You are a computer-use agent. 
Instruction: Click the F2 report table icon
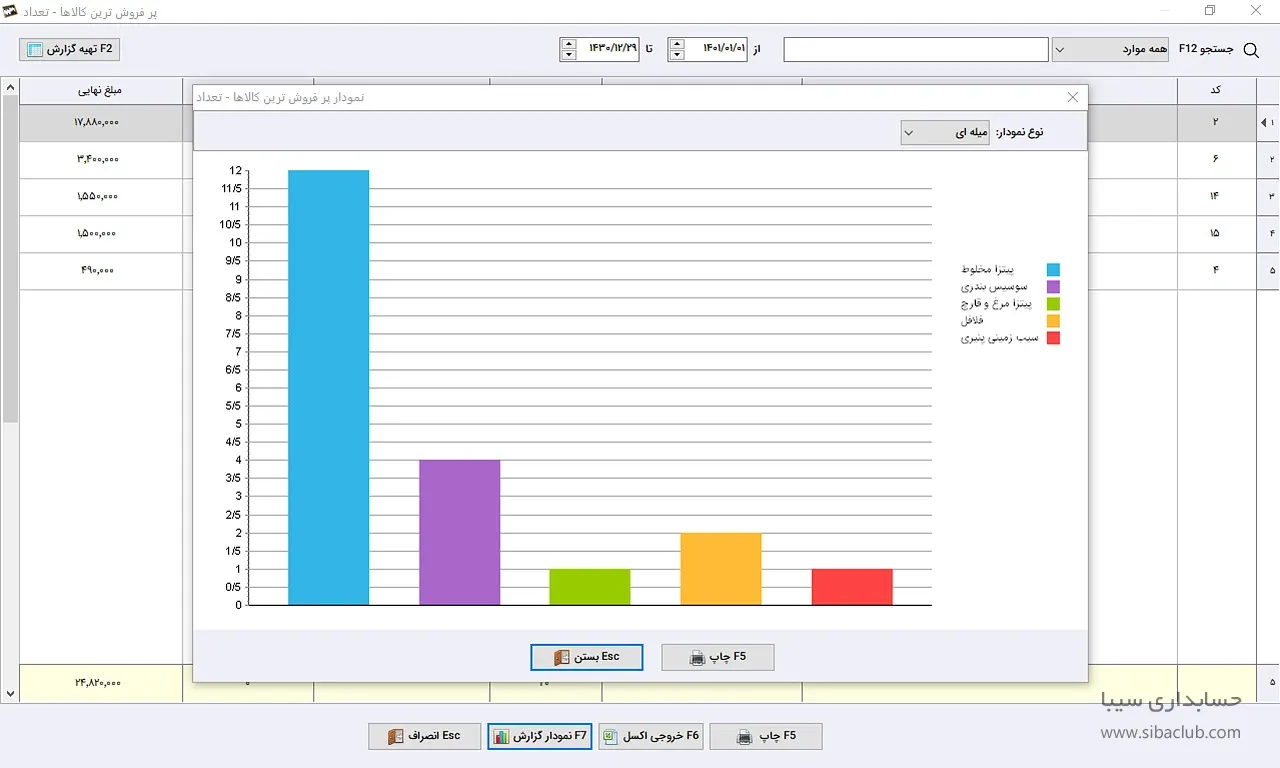(x=35, y=49)
